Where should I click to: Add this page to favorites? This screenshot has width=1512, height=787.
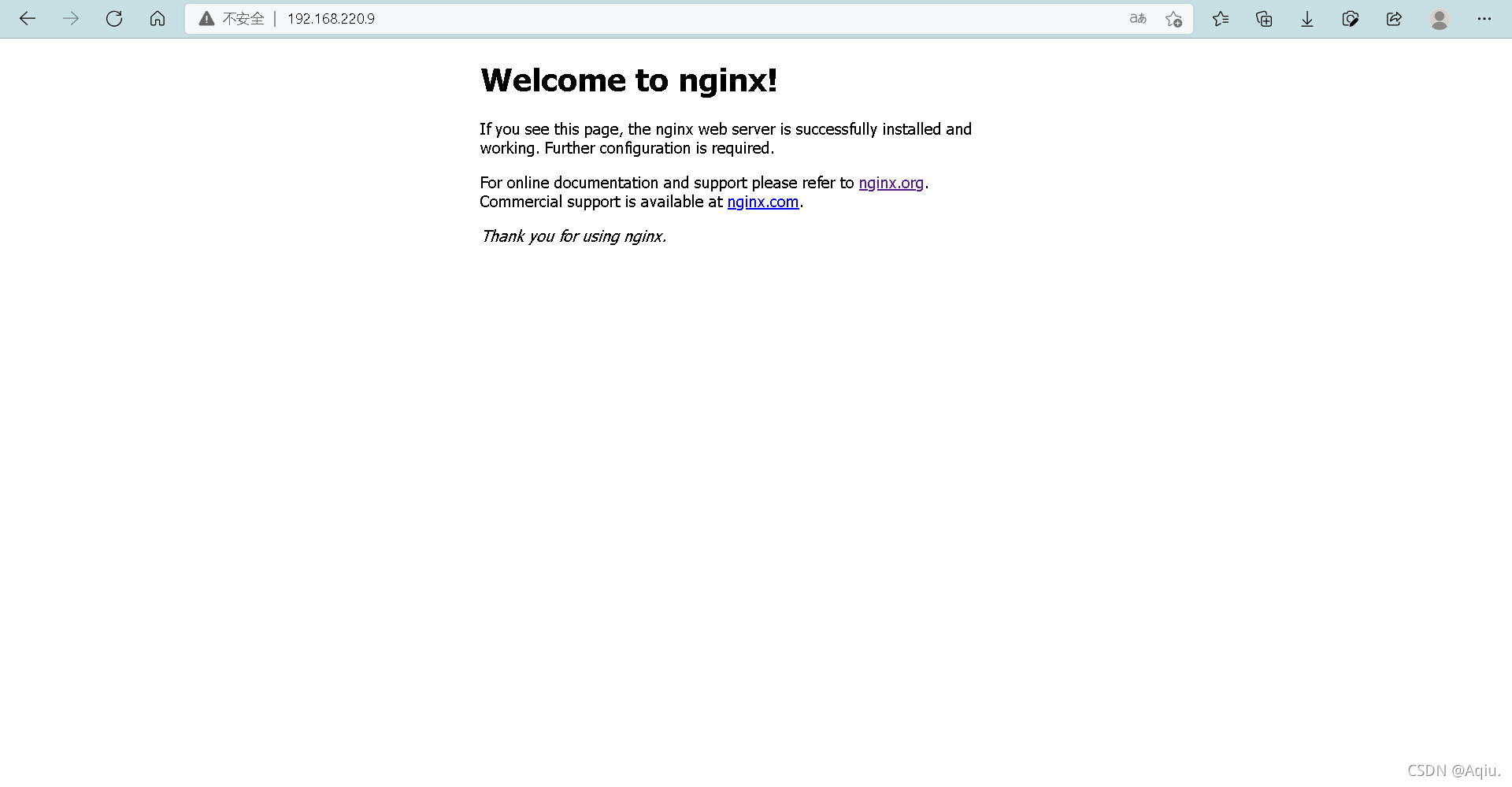[1173, 19]
